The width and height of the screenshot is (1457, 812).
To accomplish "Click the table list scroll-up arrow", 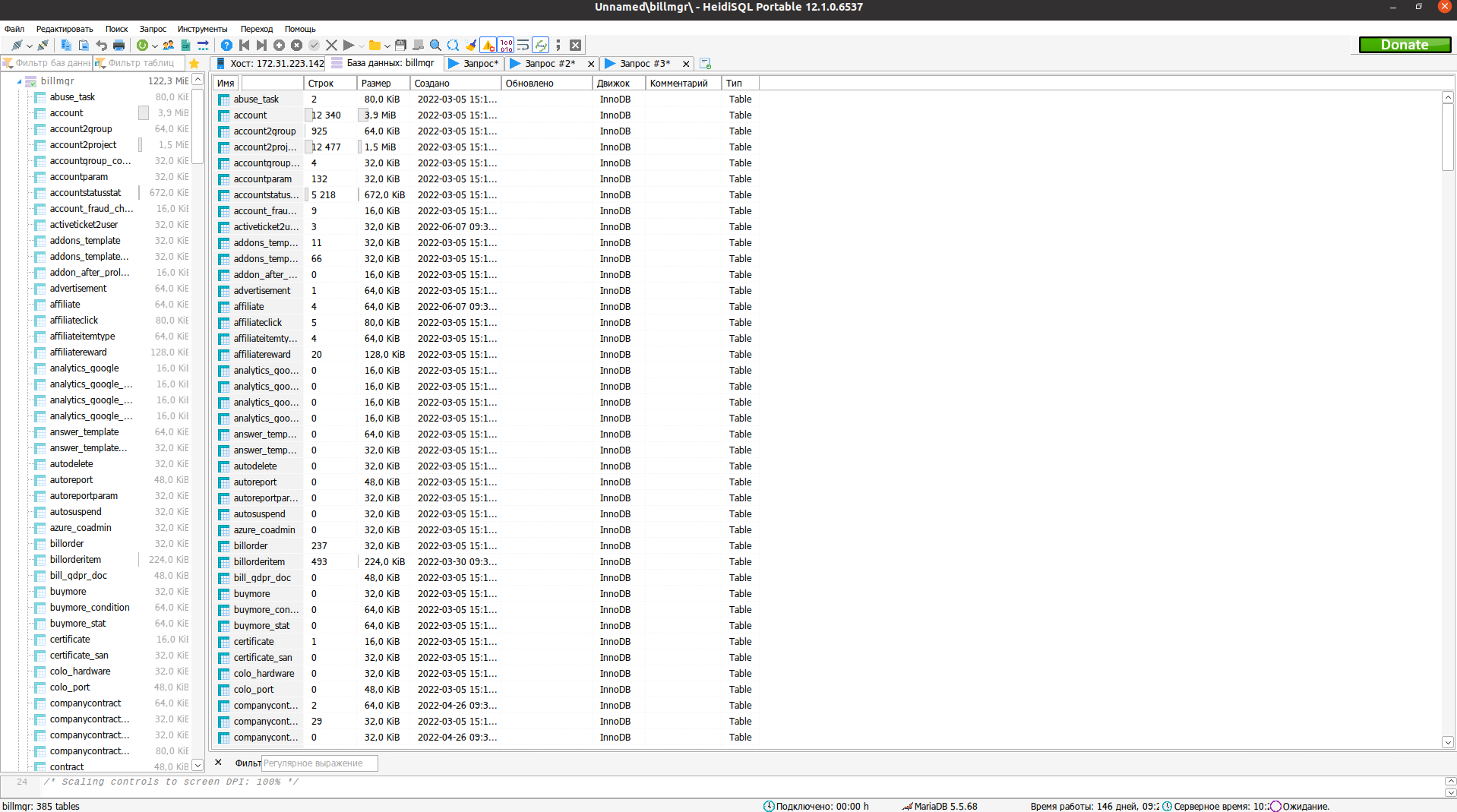I will 1448,97.
